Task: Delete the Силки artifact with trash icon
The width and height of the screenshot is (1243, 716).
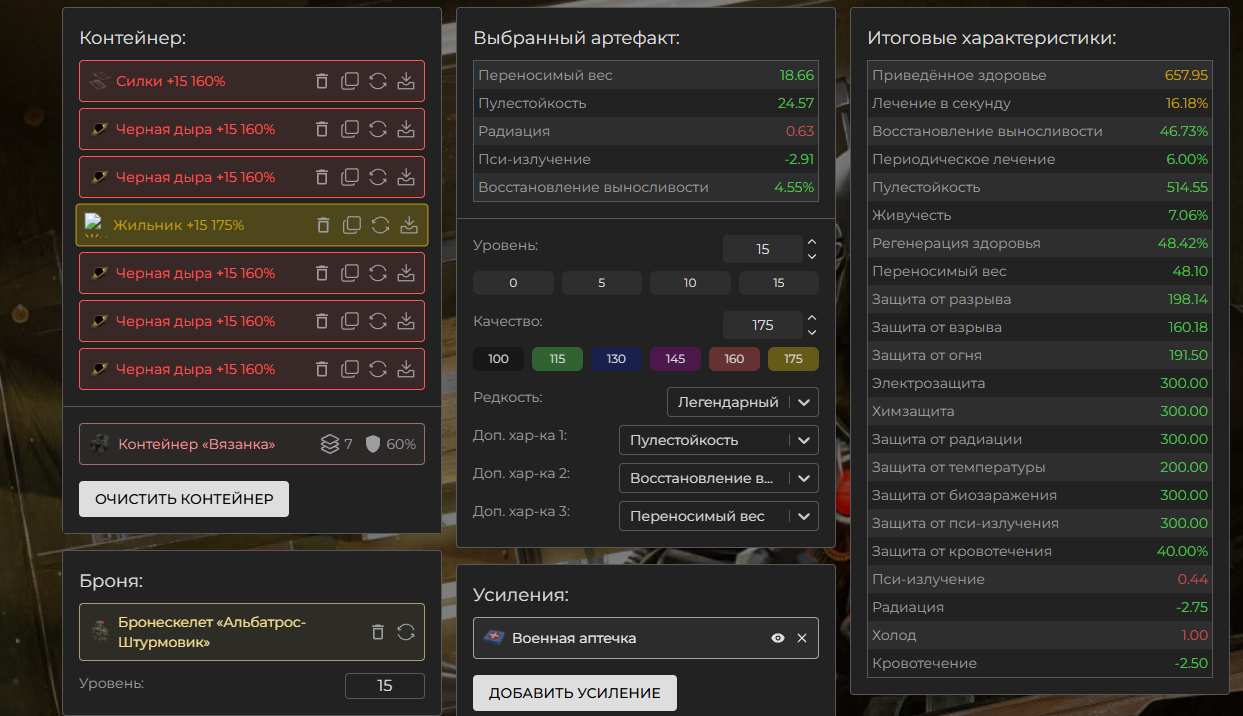Action: [x=322, y=81]
